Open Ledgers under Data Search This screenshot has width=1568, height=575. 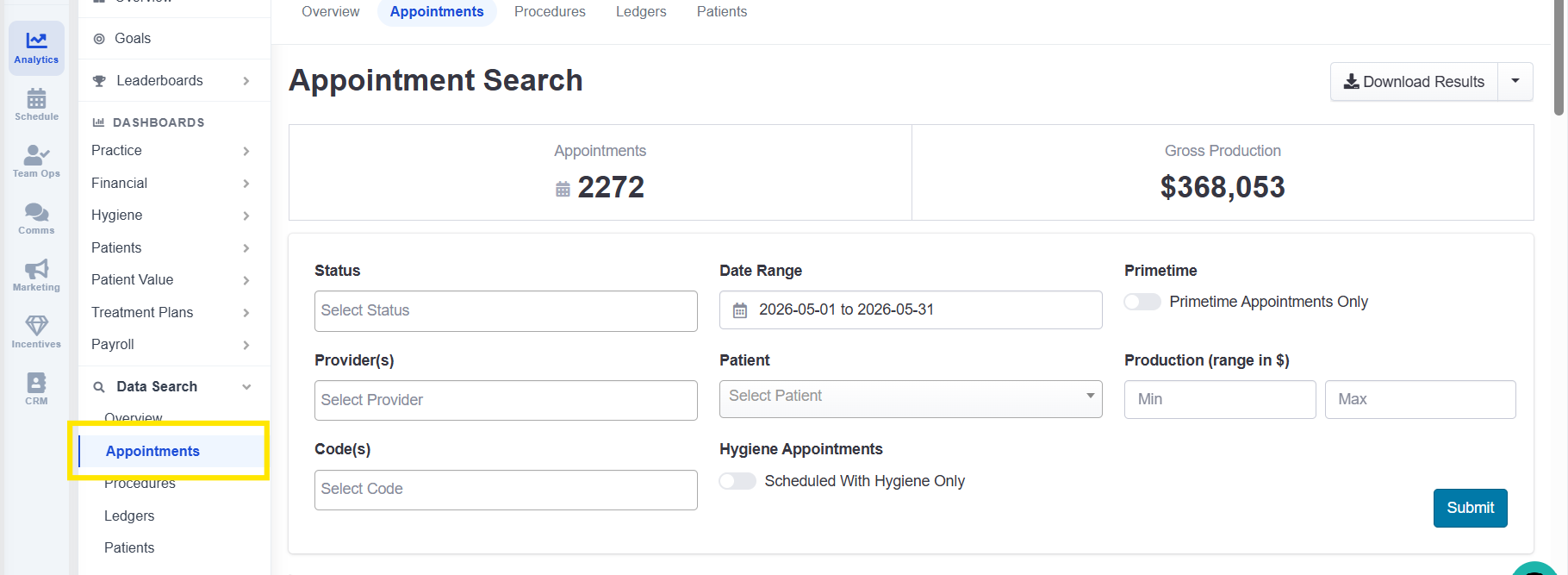coord(129,516)
